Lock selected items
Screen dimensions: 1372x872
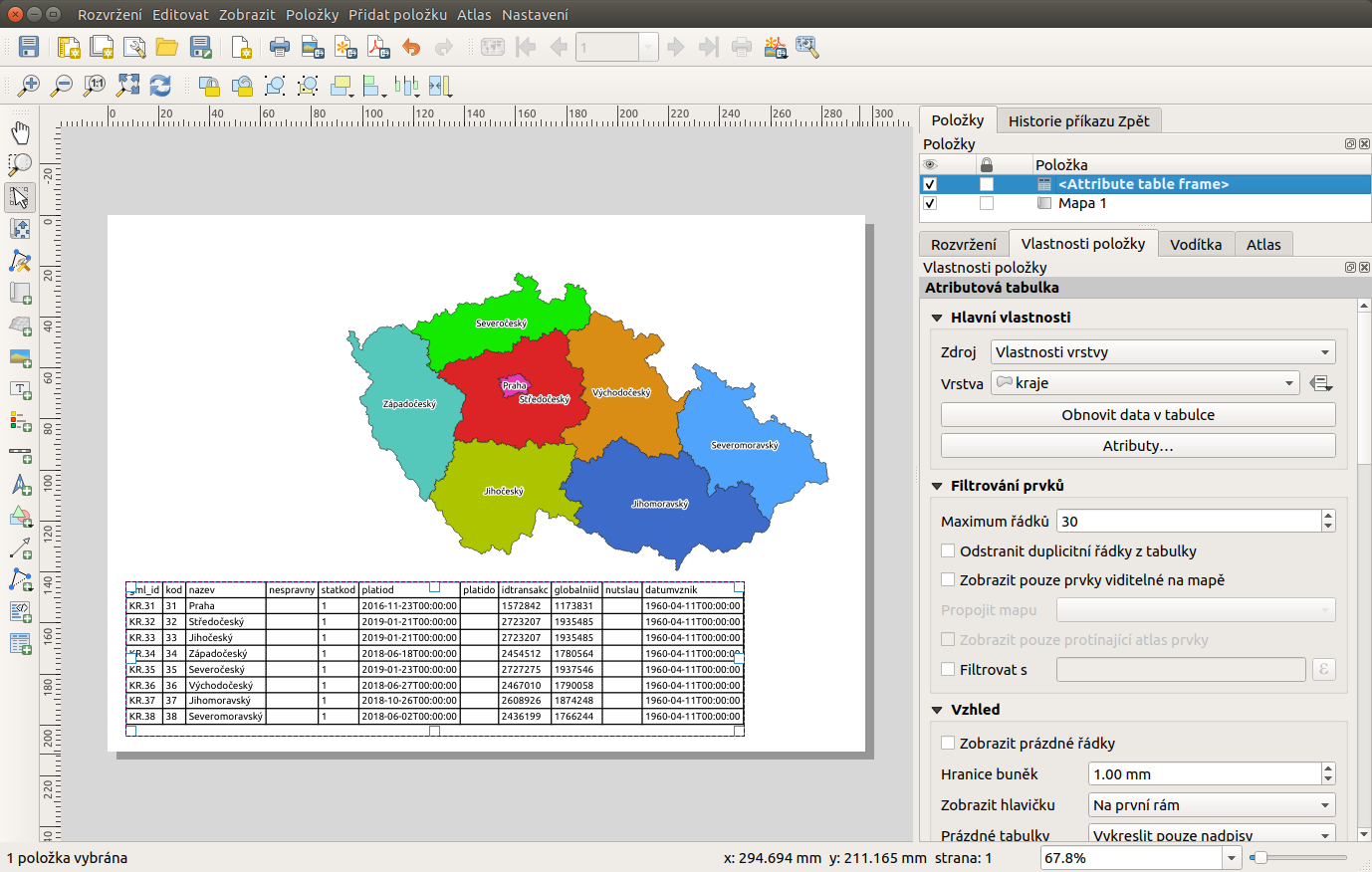pos(209,86)
